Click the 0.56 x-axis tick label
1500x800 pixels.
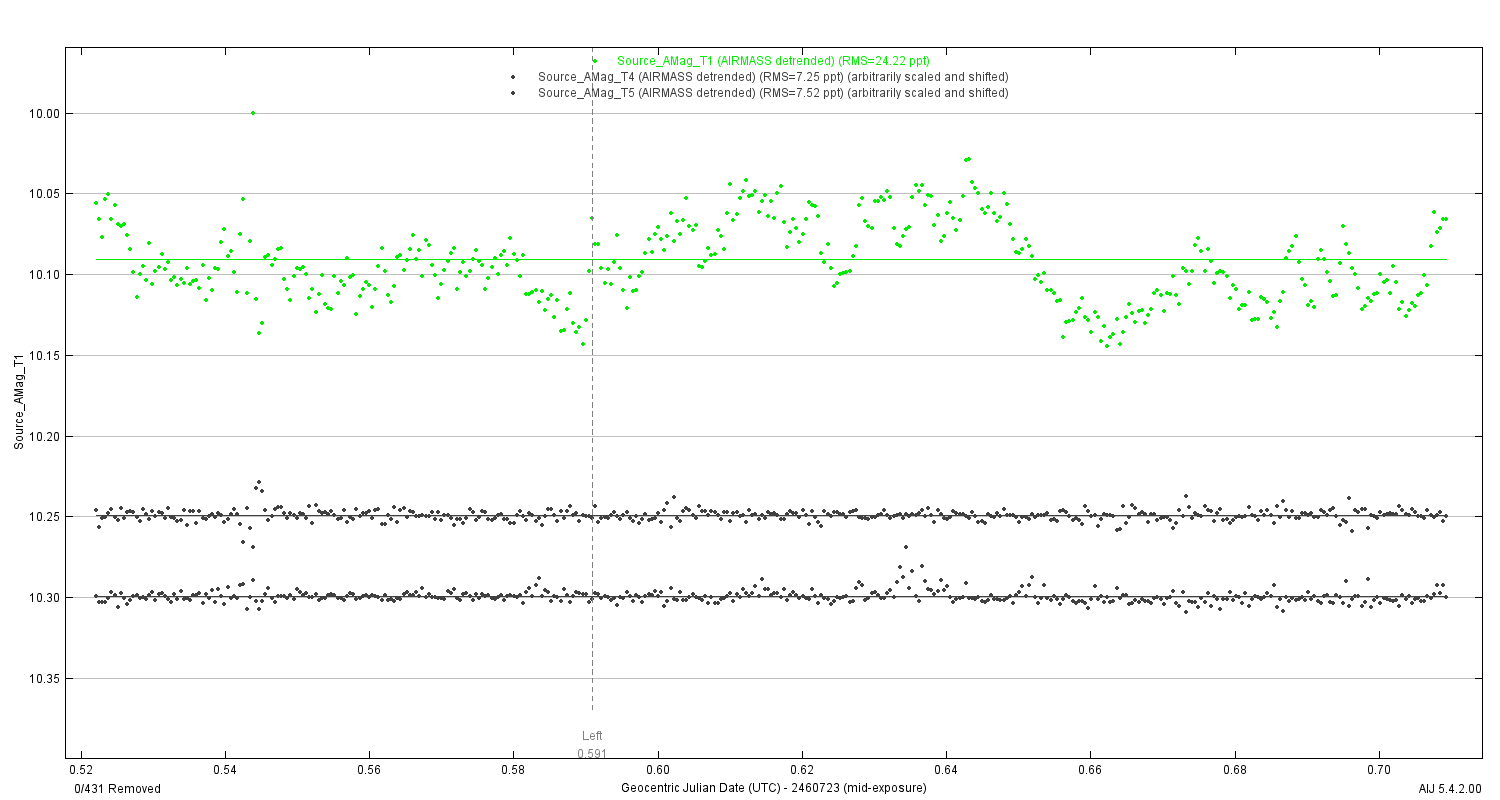(x=370, y=771)
